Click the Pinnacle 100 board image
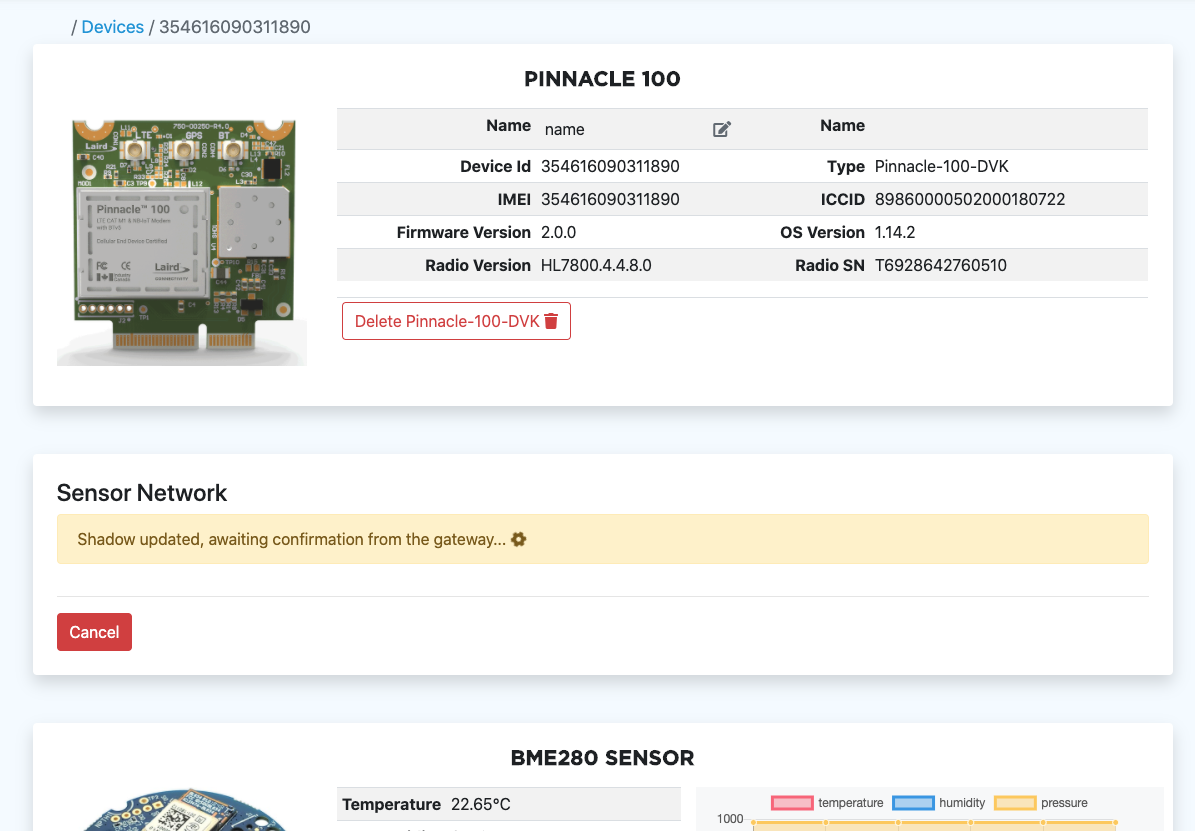1195x831 pixels. point(182,241)
